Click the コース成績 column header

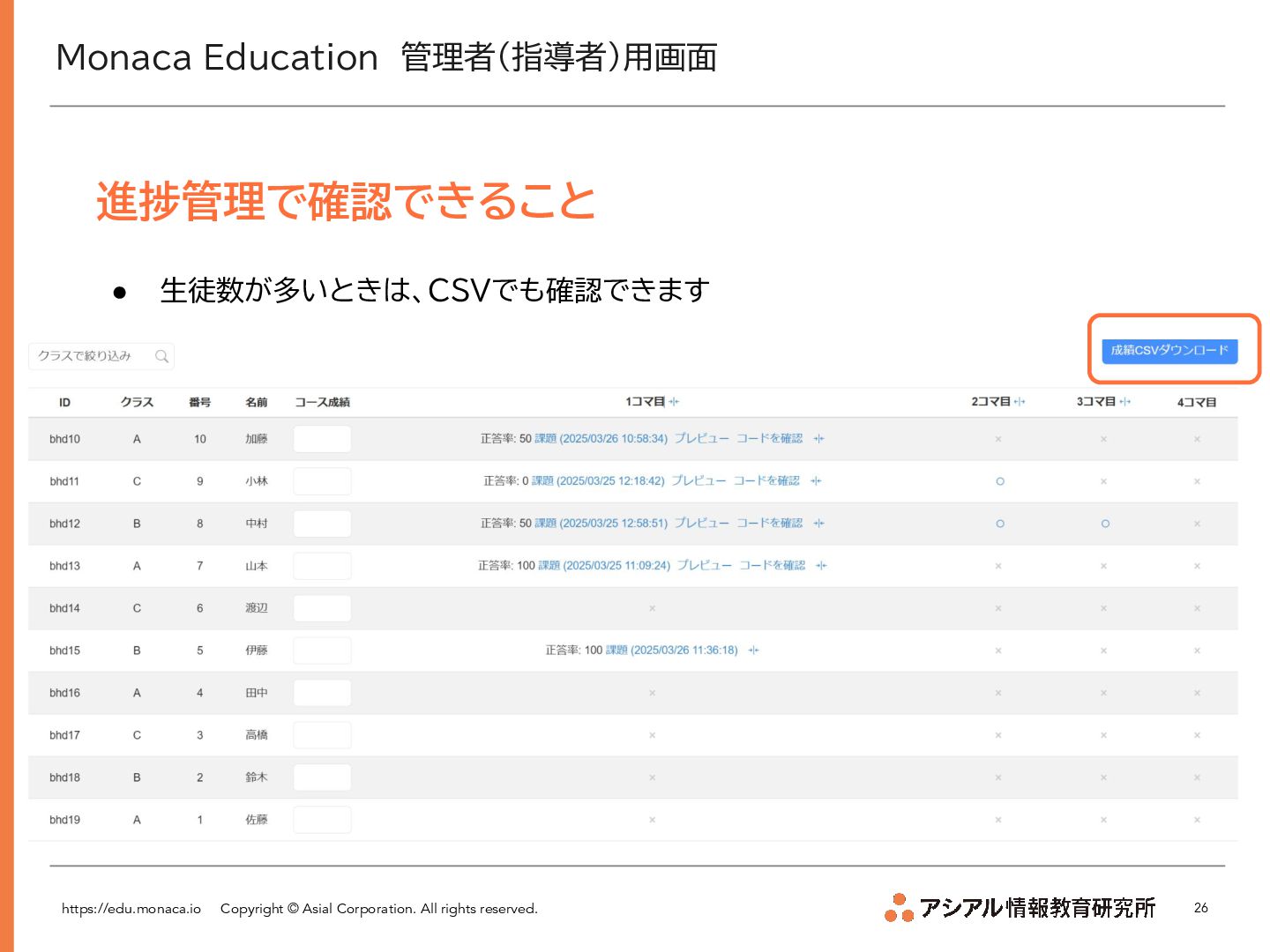coord(322,403)
